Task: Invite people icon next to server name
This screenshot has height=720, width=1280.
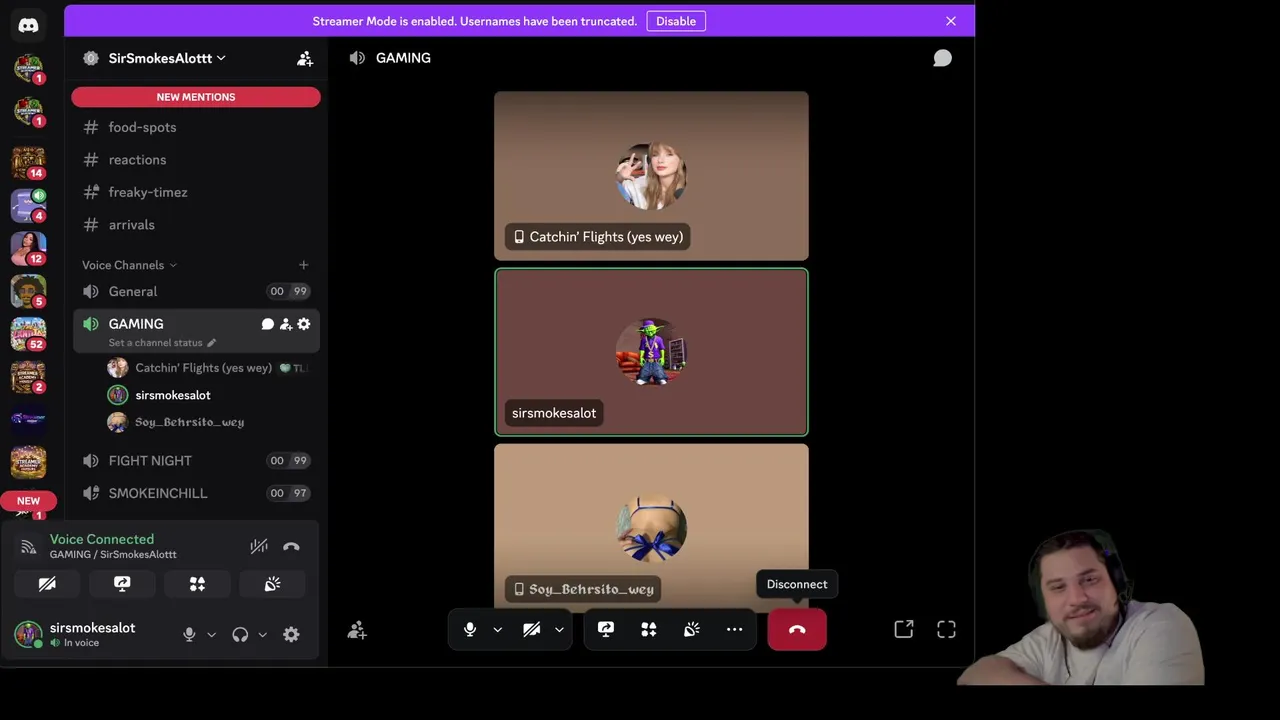Action: pyautogui.click(x=305, y=58)
